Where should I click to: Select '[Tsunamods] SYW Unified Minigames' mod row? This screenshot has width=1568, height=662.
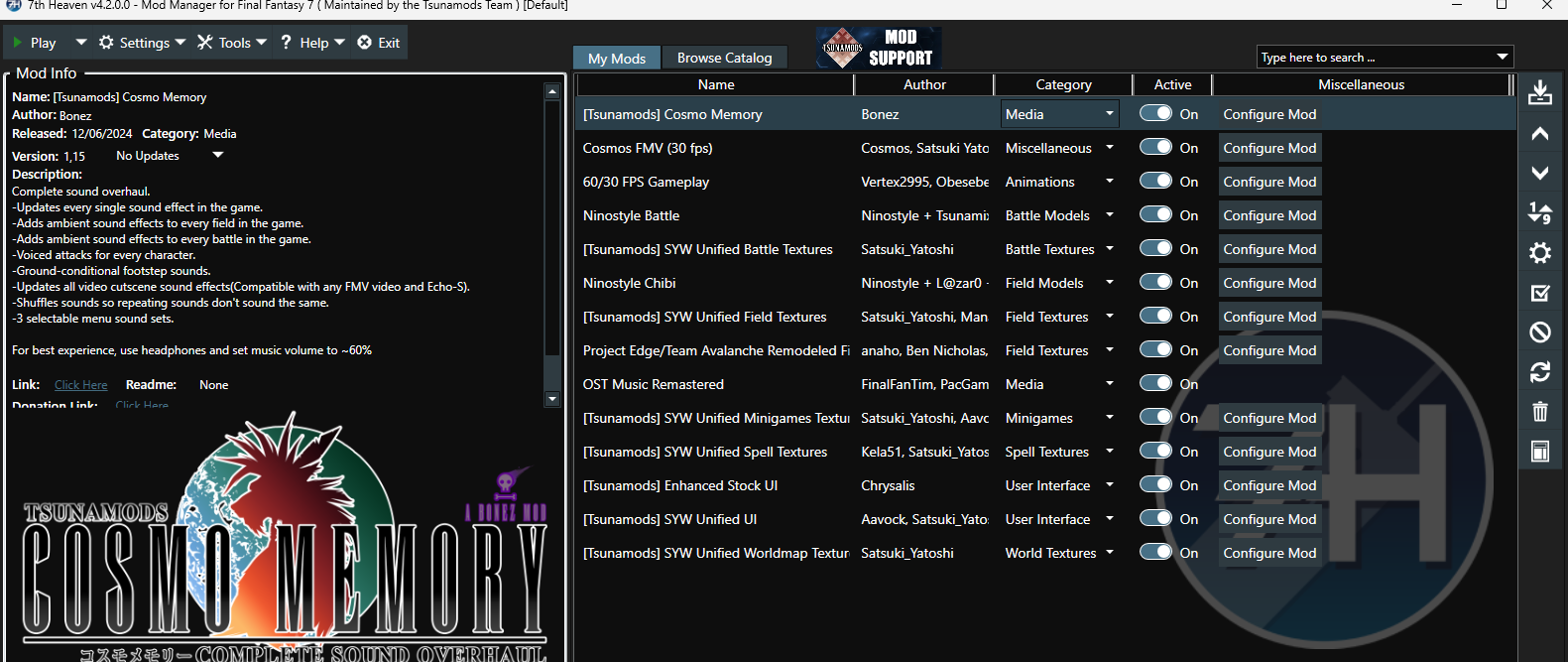(1045, 418)
